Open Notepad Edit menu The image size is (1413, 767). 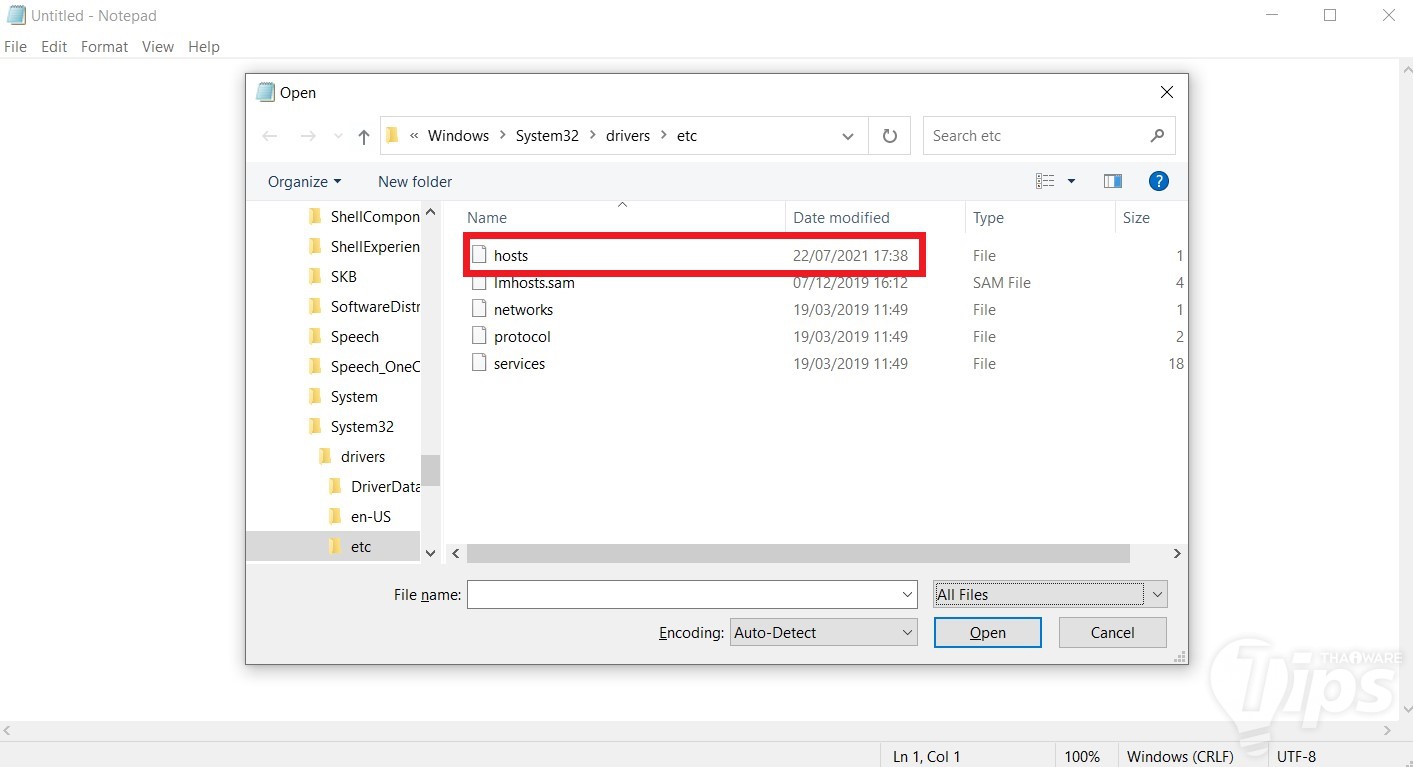click(54, 46)
